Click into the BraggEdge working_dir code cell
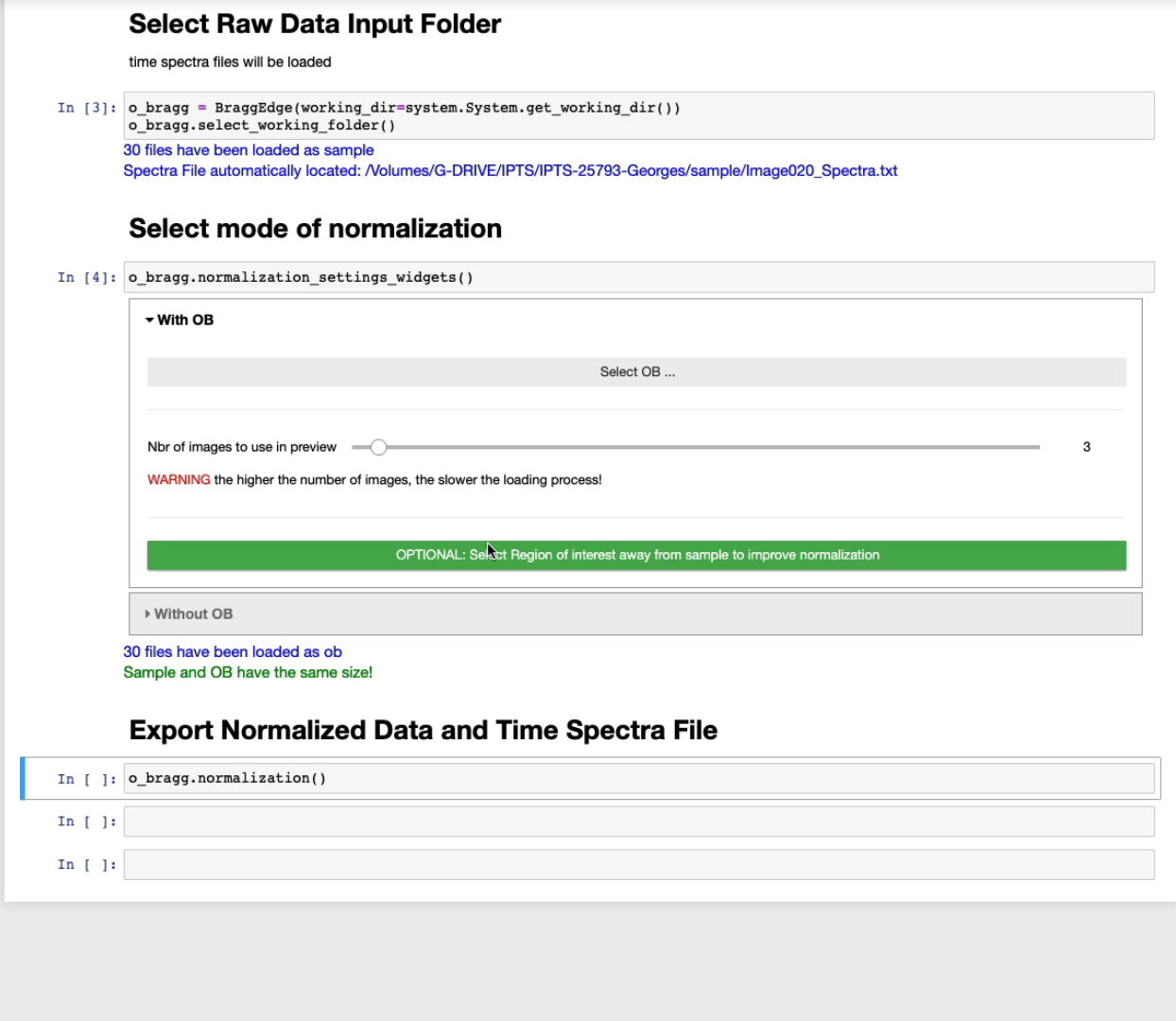 (x=638, y=116)
